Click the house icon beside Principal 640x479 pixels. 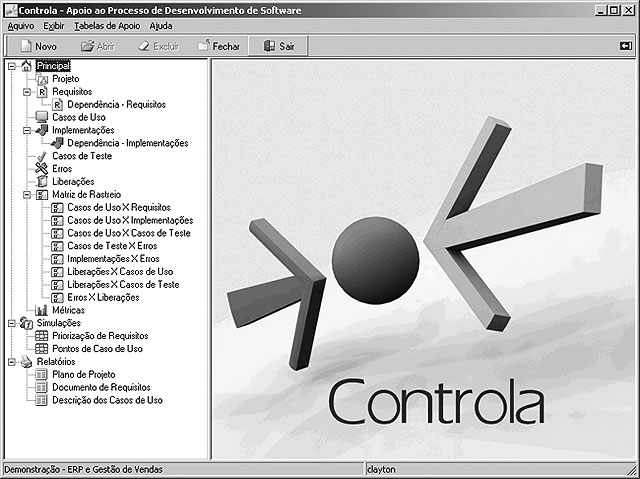point(27,65)
